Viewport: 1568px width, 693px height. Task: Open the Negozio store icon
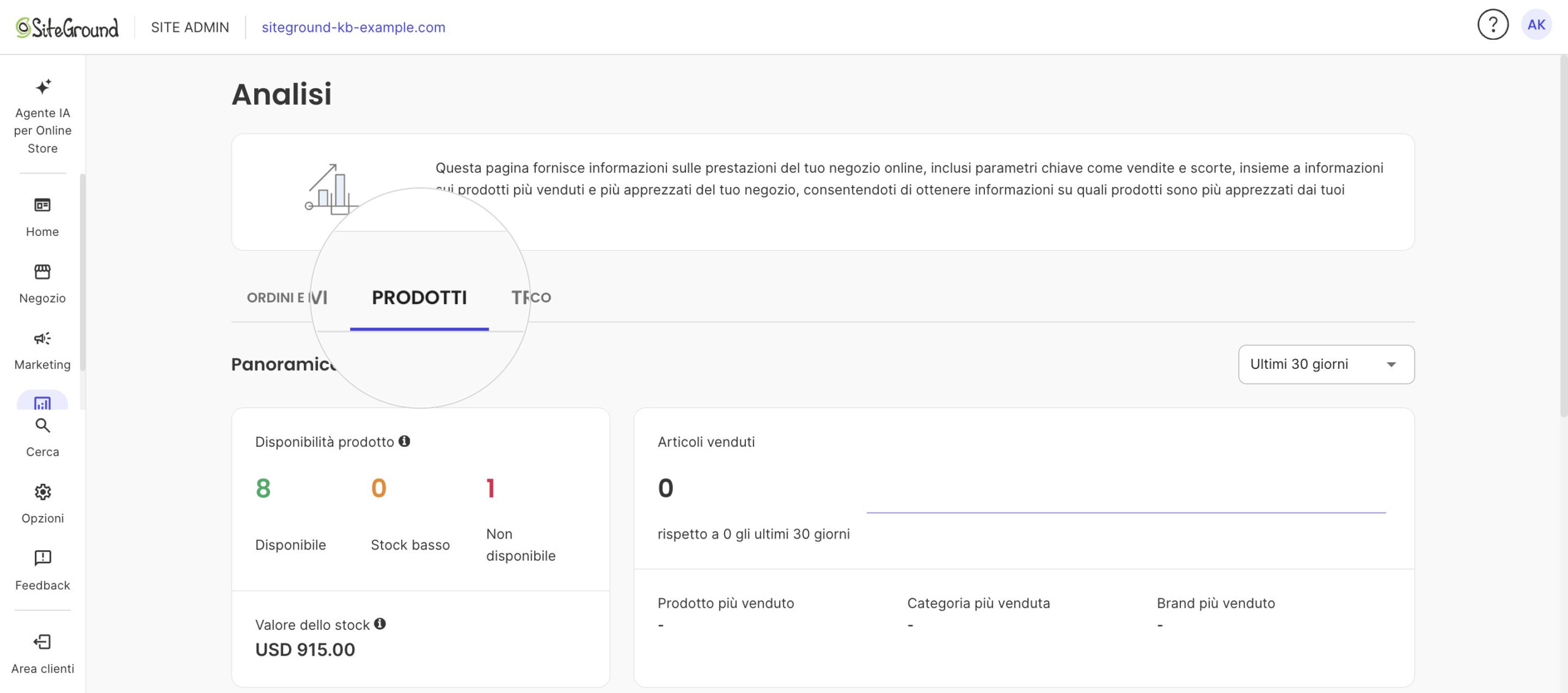click(x=42, y=271)
